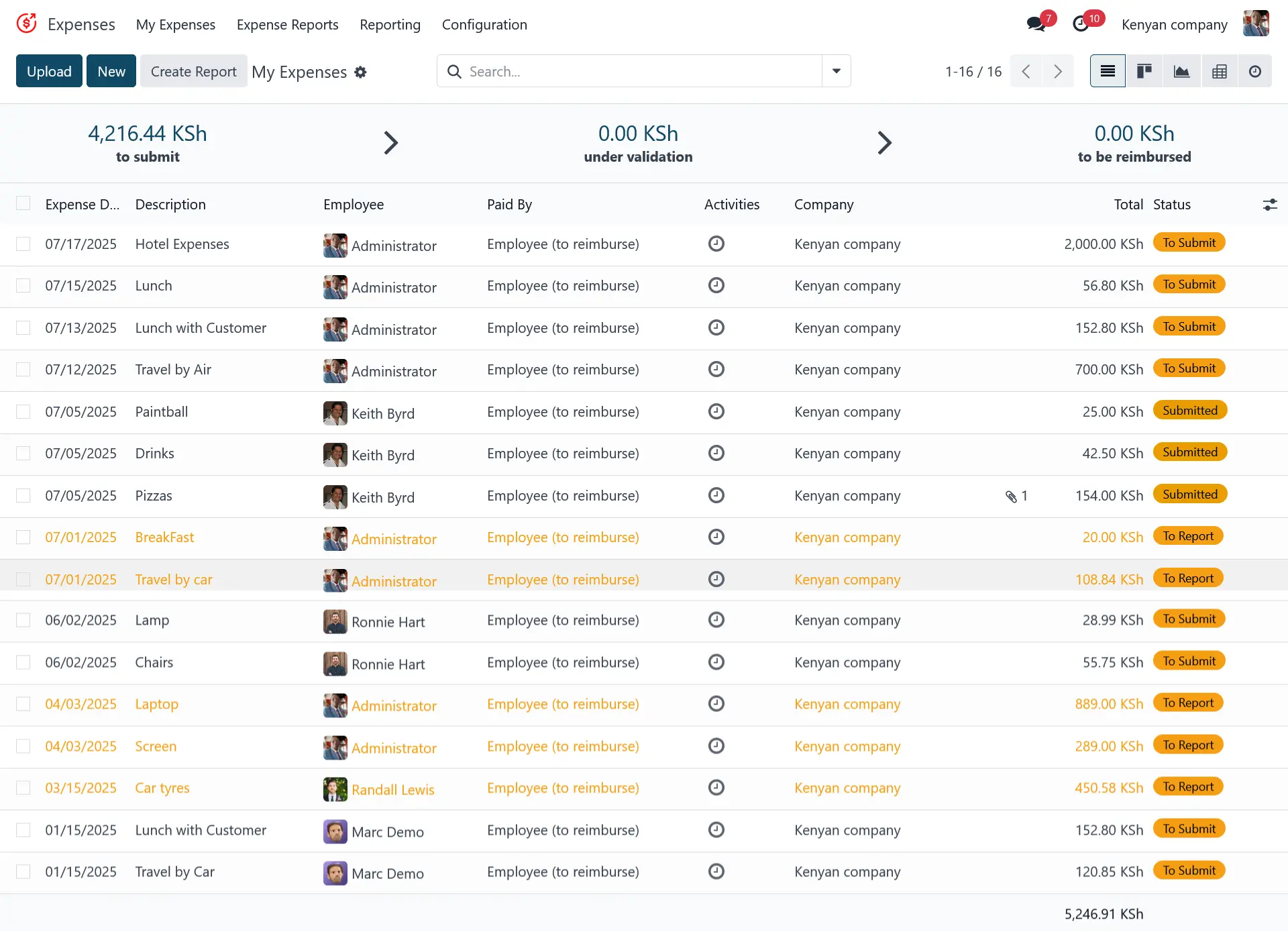
Task: Switch to graph view
Action: [x=1181, y=71]
